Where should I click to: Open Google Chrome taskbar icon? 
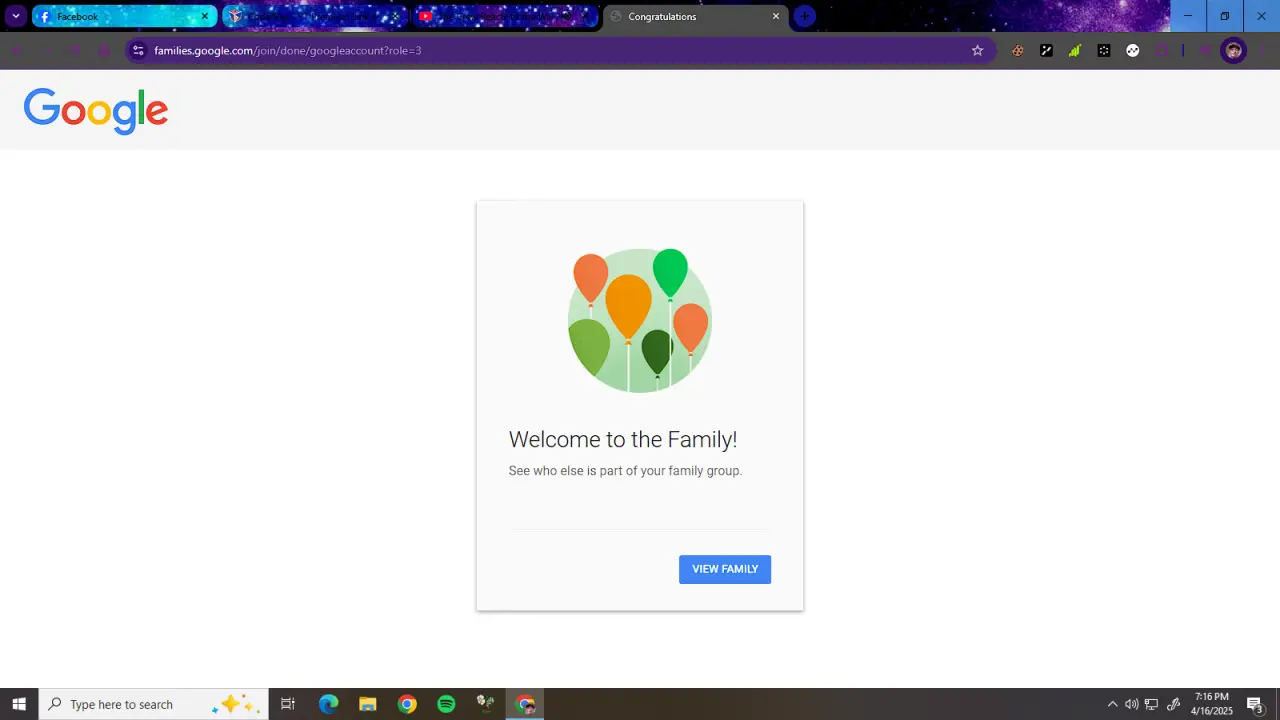click(x=407, y=704)
